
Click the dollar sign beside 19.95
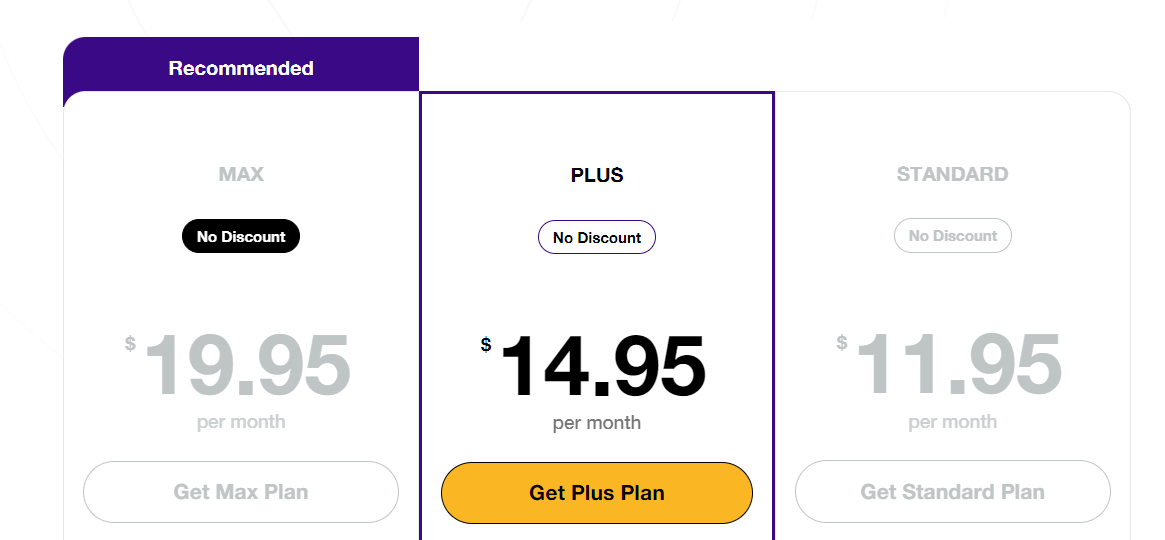pyautogui.click(x=130, y=344)
